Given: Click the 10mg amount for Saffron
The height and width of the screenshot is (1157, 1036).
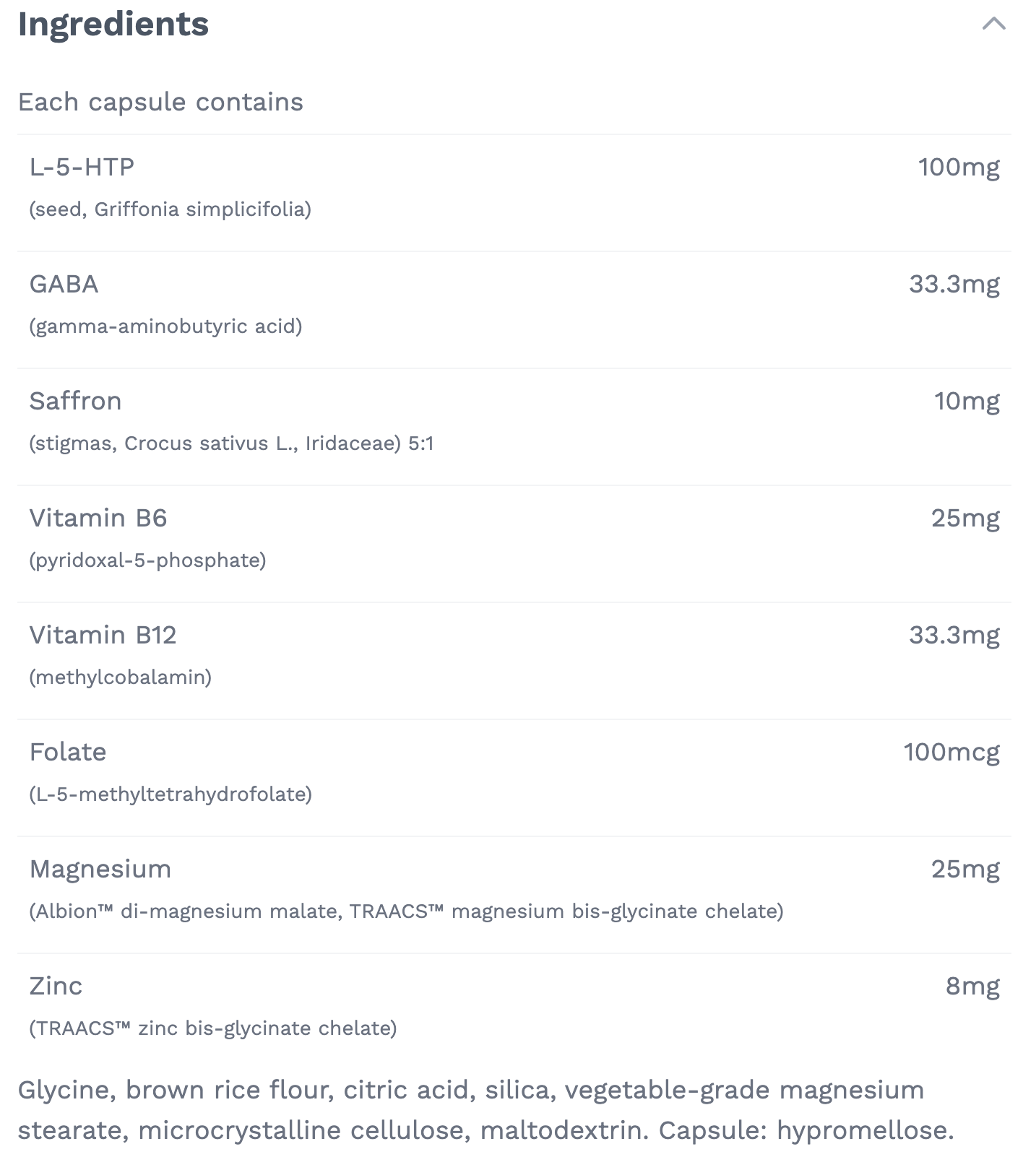Looking at the screenshot, I should click(x=967, y=402).
